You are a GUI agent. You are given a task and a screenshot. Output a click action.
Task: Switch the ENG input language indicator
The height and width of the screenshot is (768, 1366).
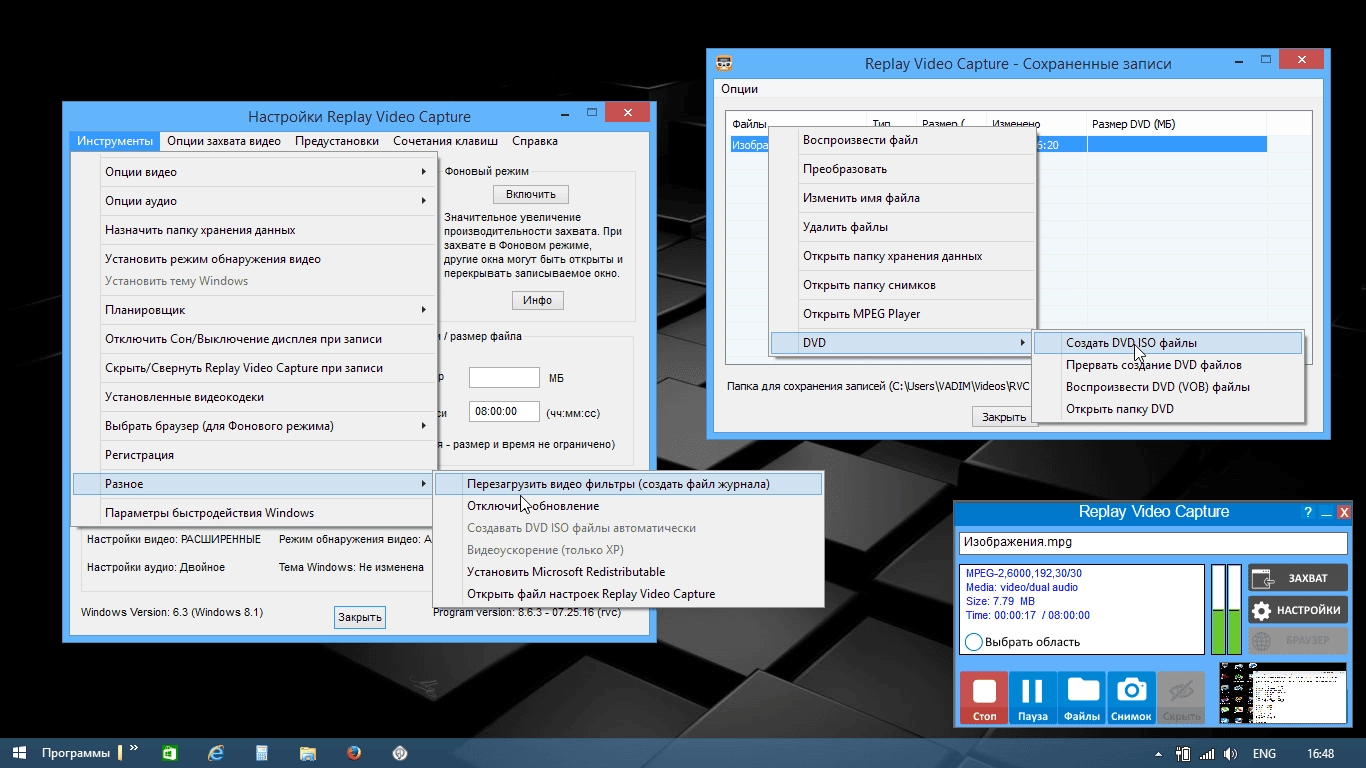click(1264, 753)
